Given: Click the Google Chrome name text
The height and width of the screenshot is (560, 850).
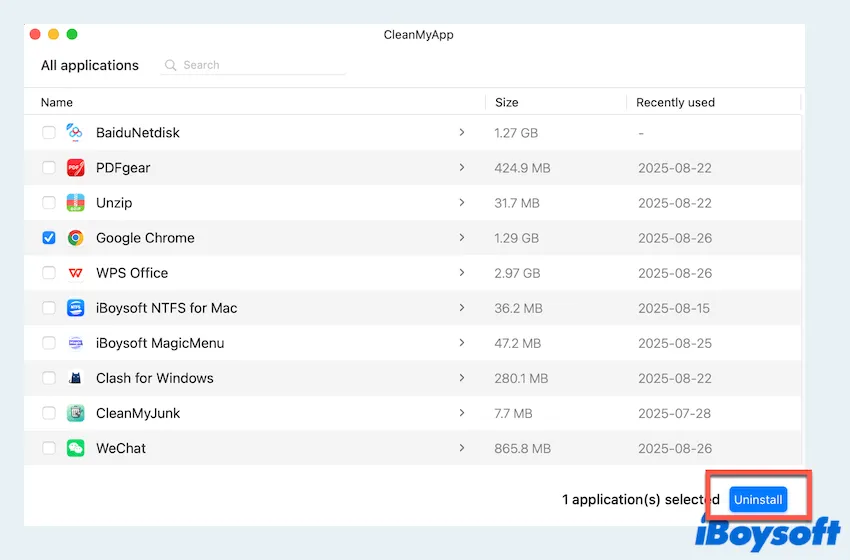Looking at the screenshot, I should [x=145, y=238].
